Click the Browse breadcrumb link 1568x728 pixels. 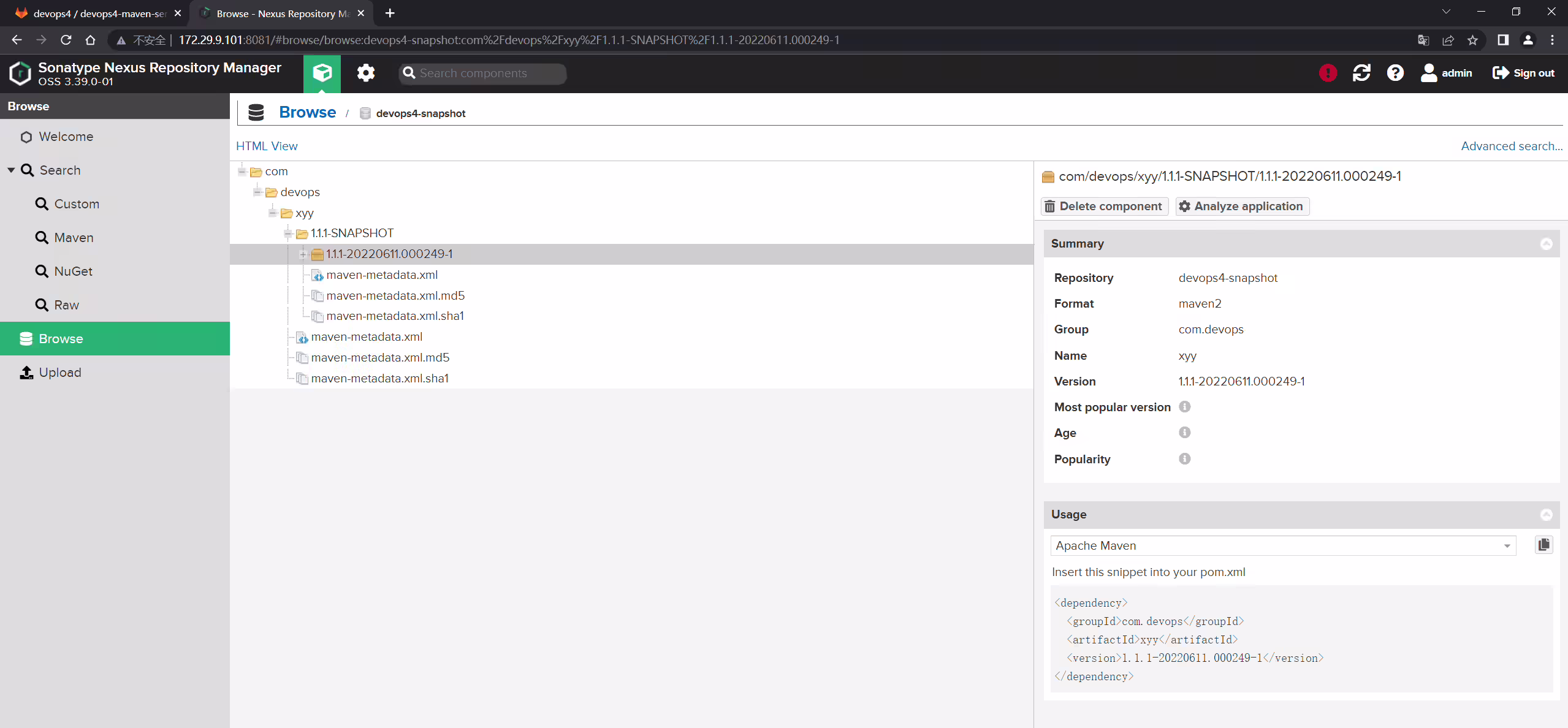(307, 112)
